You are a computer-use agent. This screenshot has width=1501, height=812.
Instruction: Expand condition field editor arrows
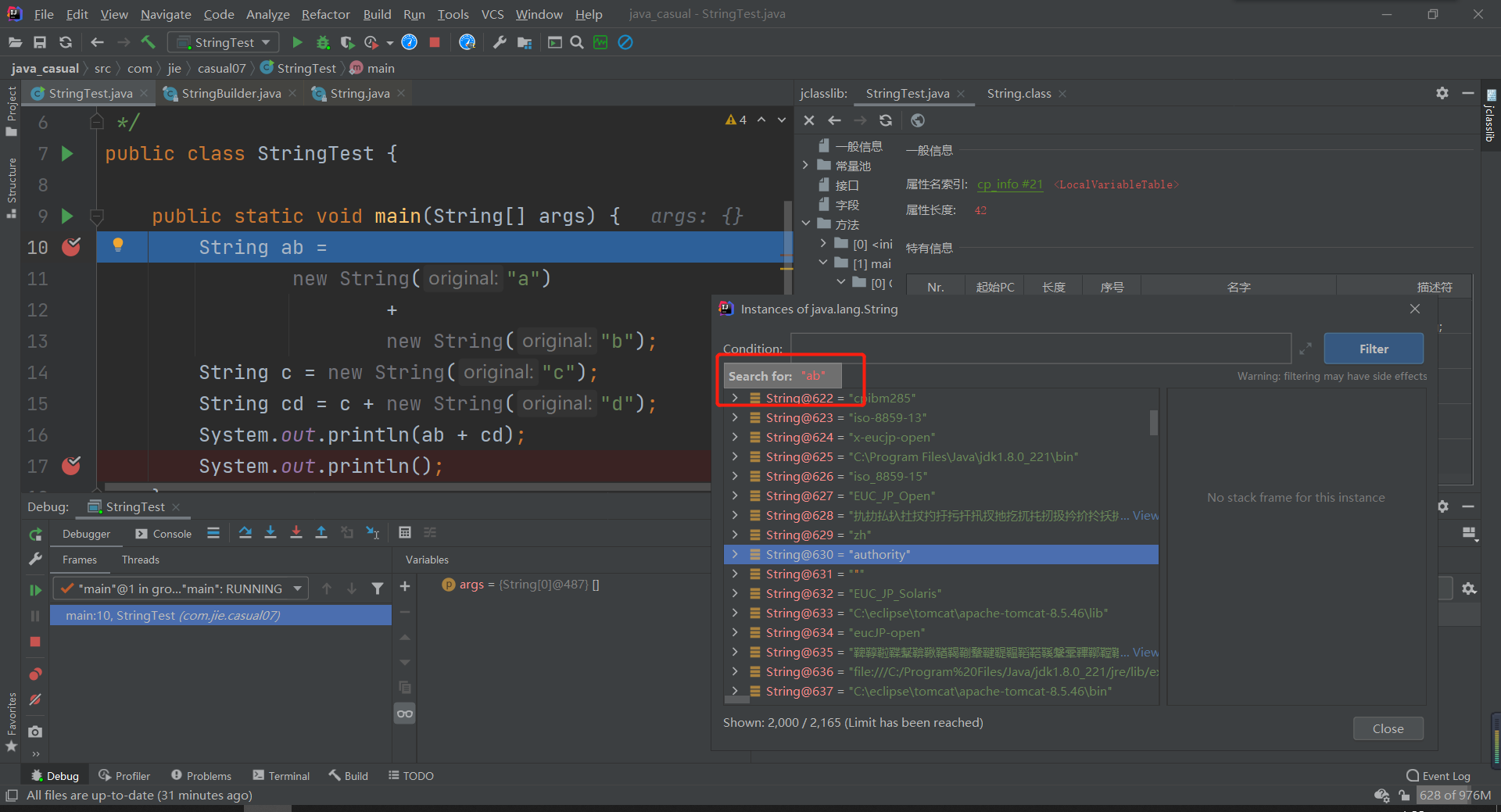[x=1306, y=349]
